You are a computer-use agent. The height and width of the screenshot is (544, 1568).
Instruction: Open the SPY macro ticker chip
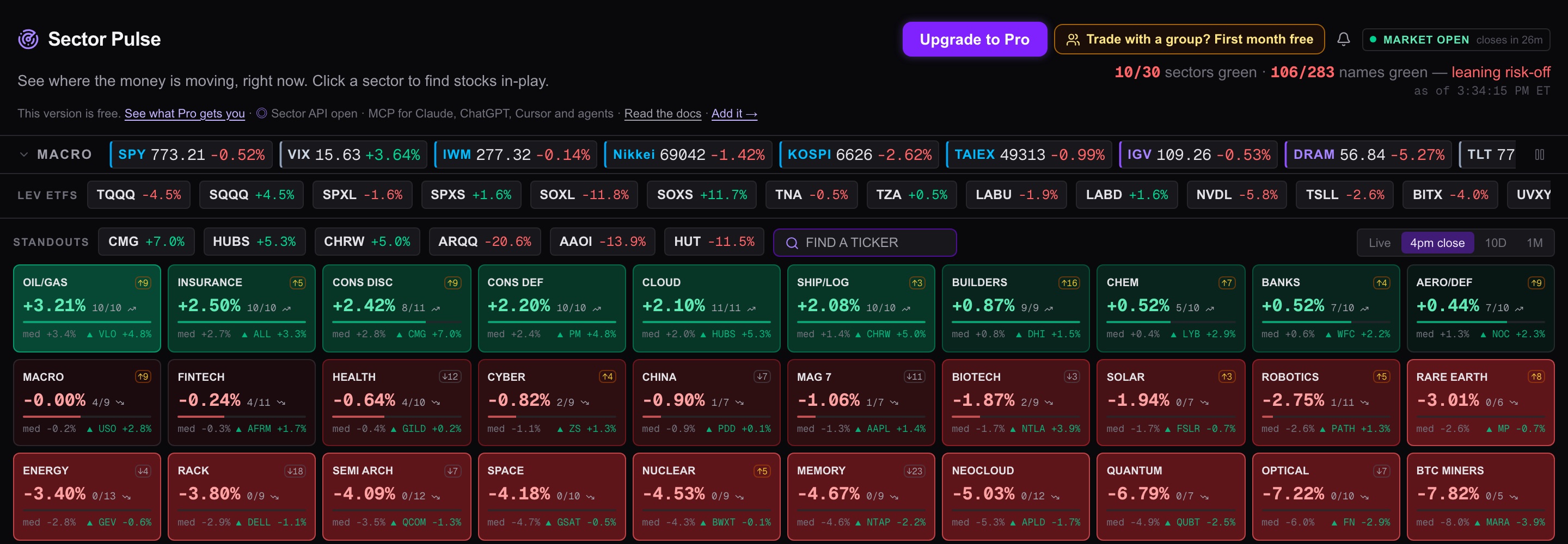point(191,154)
